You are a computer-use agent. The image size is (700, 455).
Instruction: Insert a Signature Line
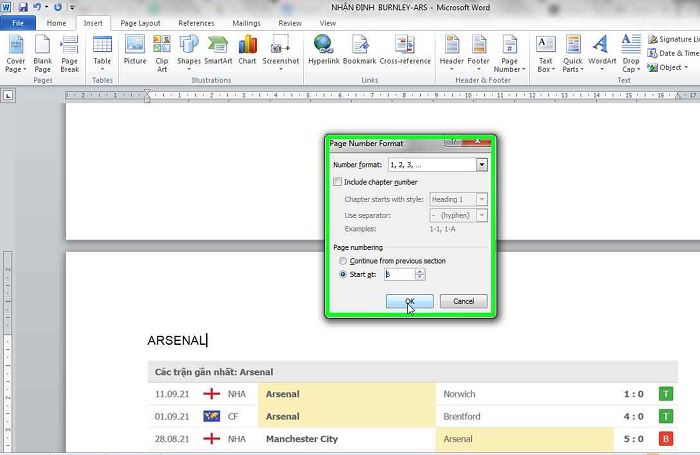point(674,39)
